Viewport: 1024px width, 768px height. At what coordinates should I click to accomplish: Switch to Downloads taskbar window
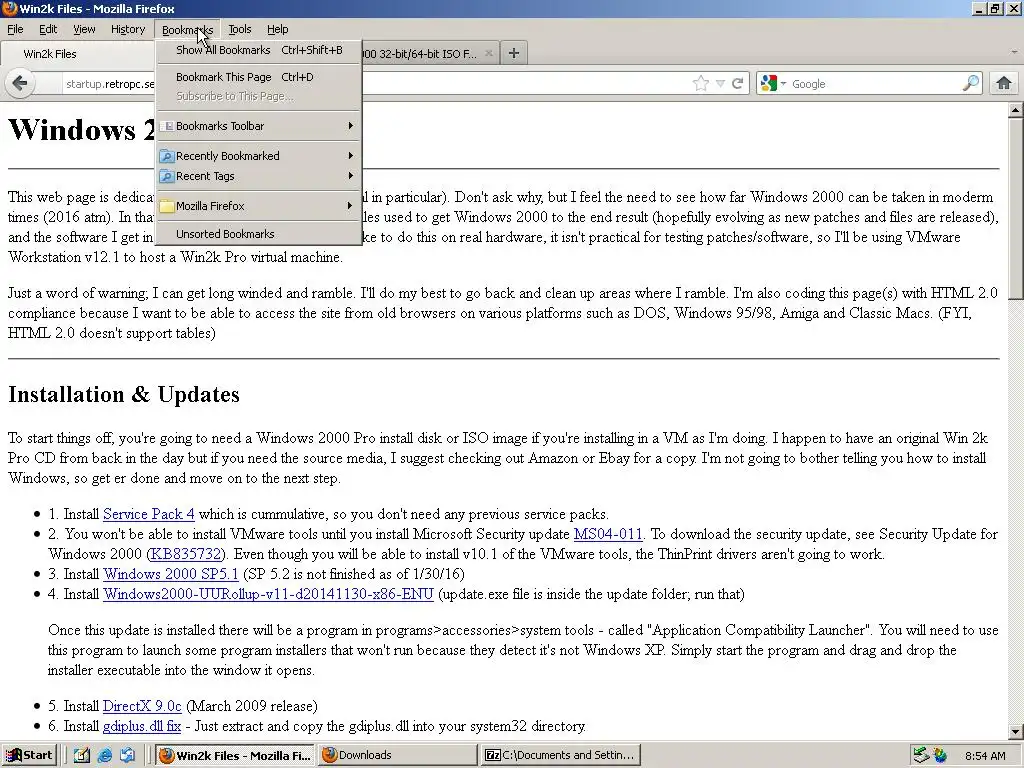pyautogui.click(x=398, y=755)
